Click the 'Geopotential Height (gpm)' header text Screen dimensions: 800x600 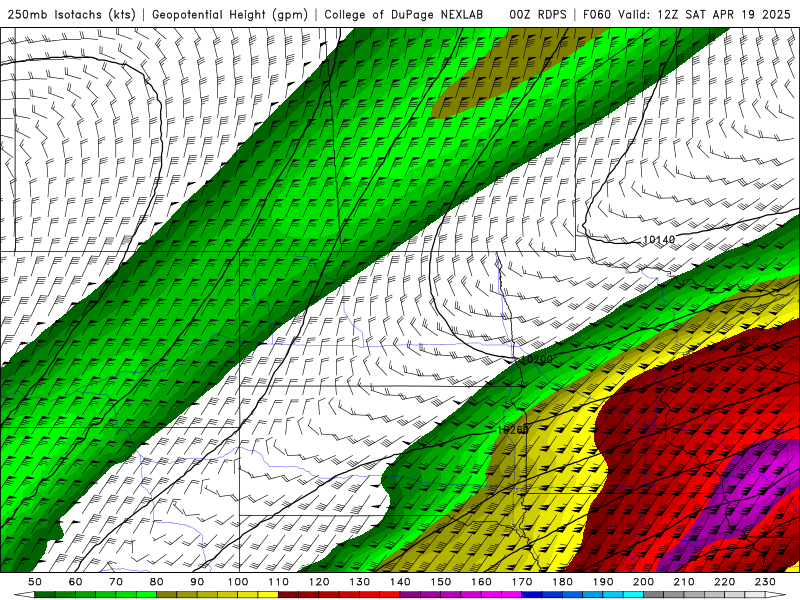click(x=230, y=15)
